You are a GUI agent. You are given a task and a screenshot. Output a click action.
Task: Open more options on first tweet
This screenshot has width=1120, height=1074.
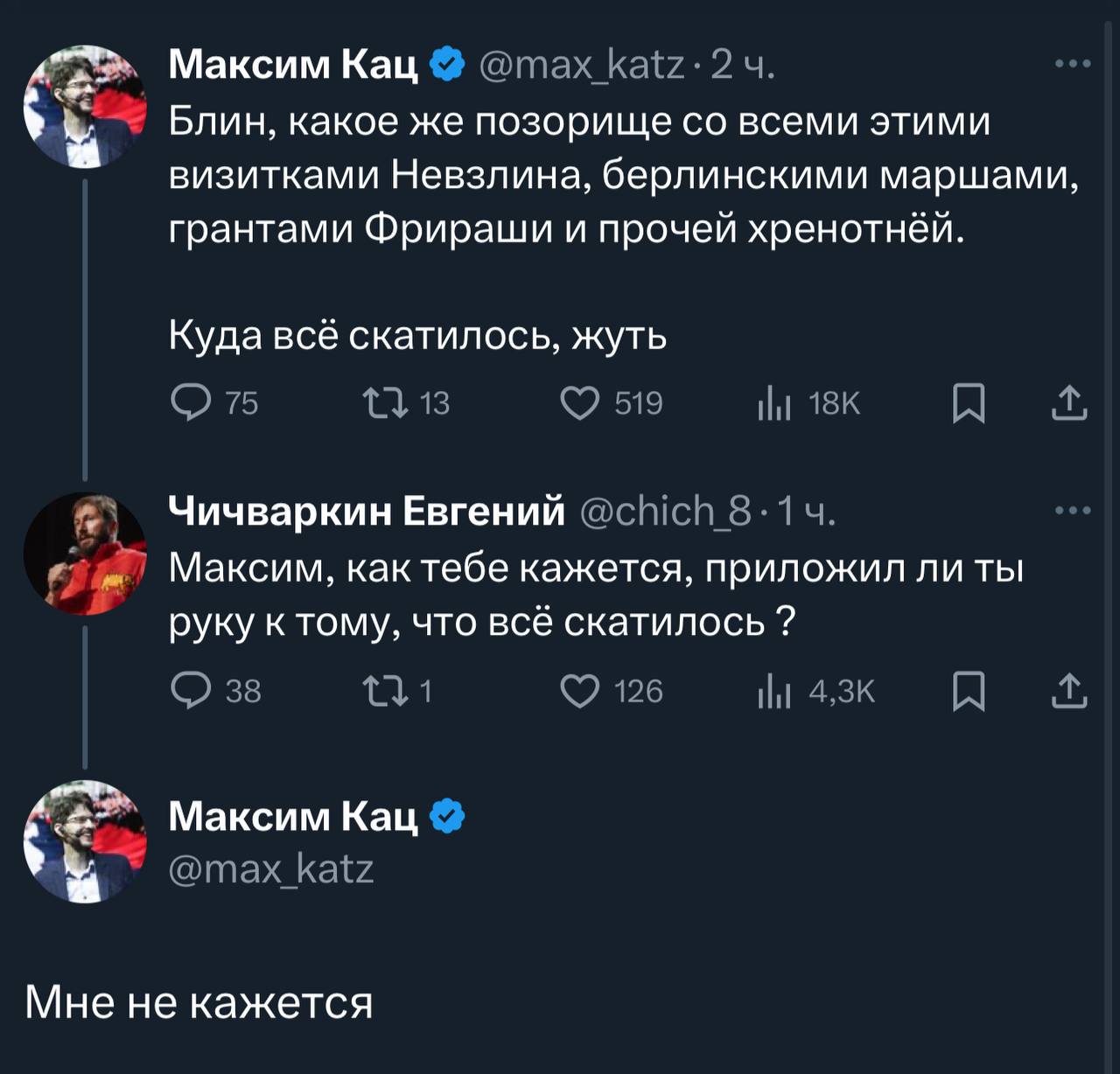point(1073,64)
